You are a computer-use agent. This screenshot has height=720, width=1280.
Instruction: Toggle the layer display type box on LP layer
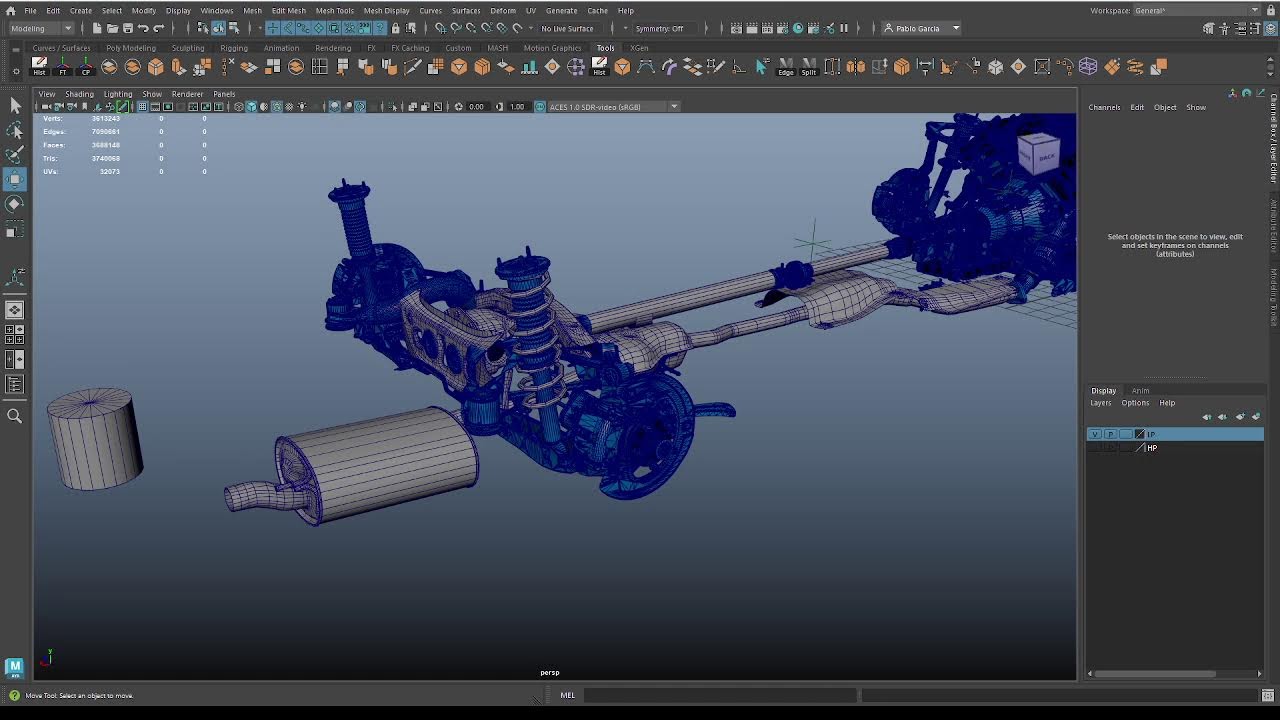pyautogui.click(x=1125, y=434)
